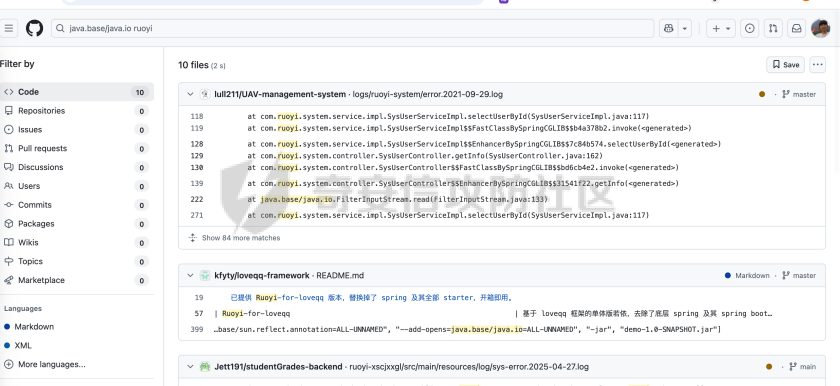Jump to line 271 selectUserById match
This screenshot has width=840, height=386.
pyautogui.click(x=197, y=215)
